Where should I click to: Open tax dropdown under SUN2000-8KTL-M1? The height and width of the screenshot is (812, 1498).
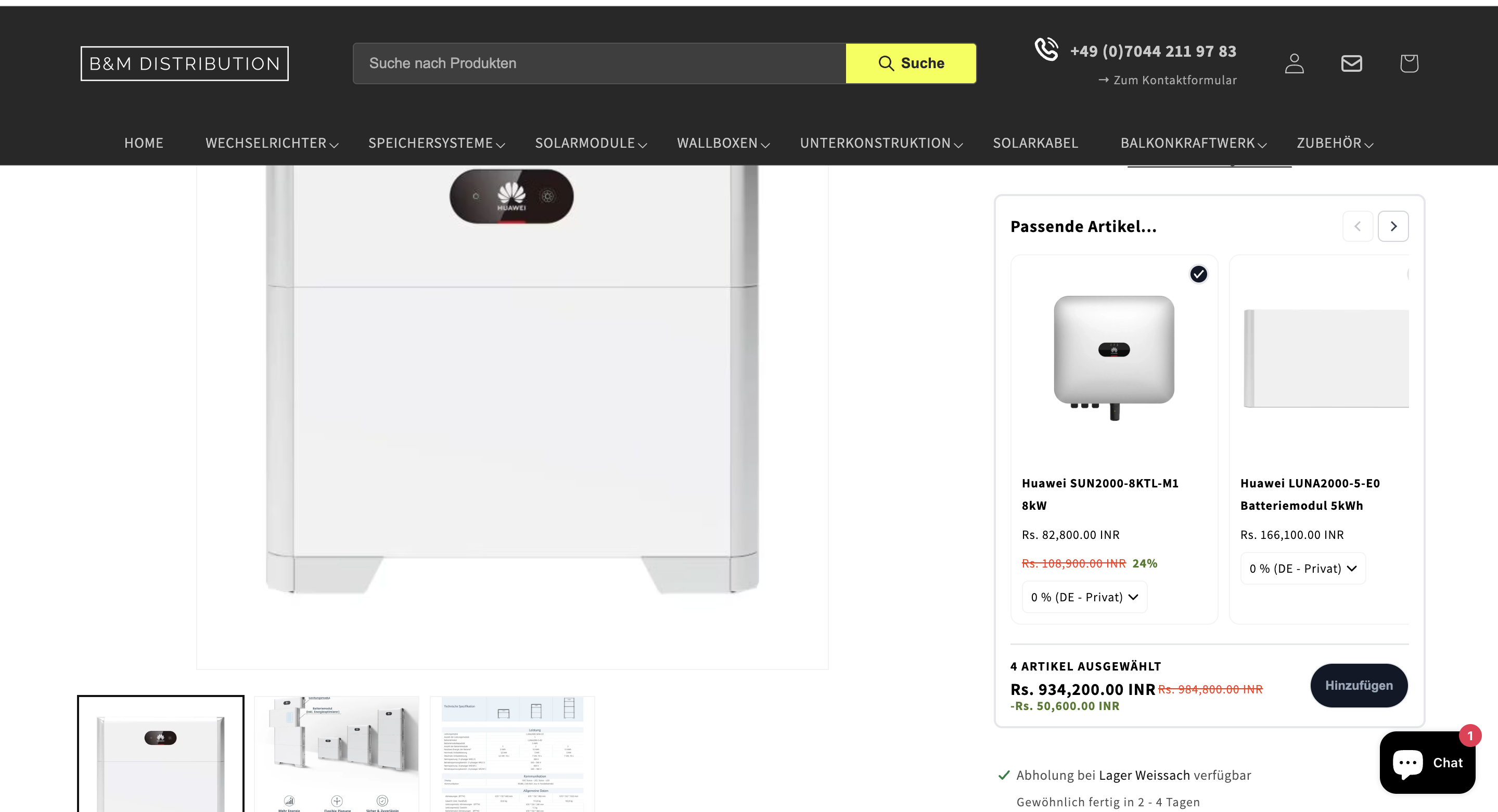click(x=1084, y=597)
